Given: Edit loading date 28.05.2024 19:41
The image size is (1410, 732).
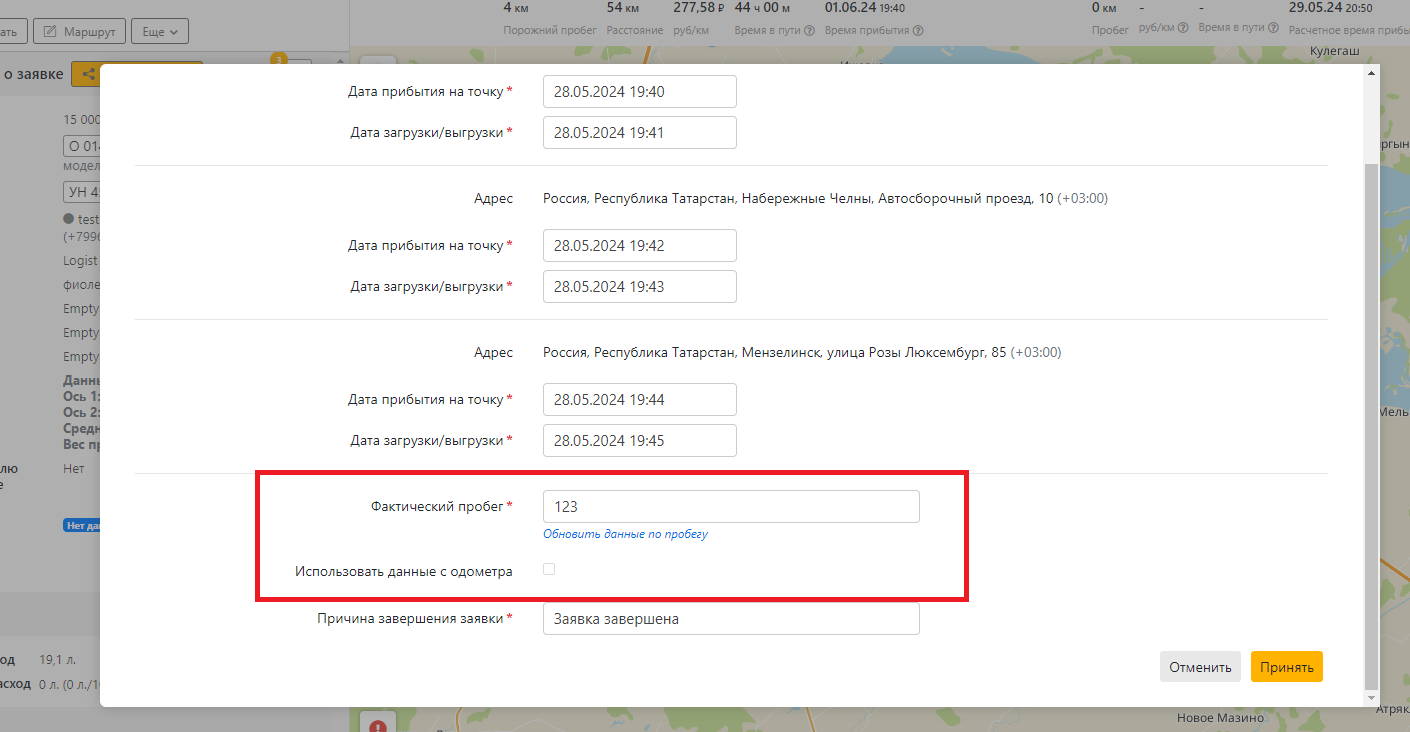Looking at the screenshot, I should [640, 132].
